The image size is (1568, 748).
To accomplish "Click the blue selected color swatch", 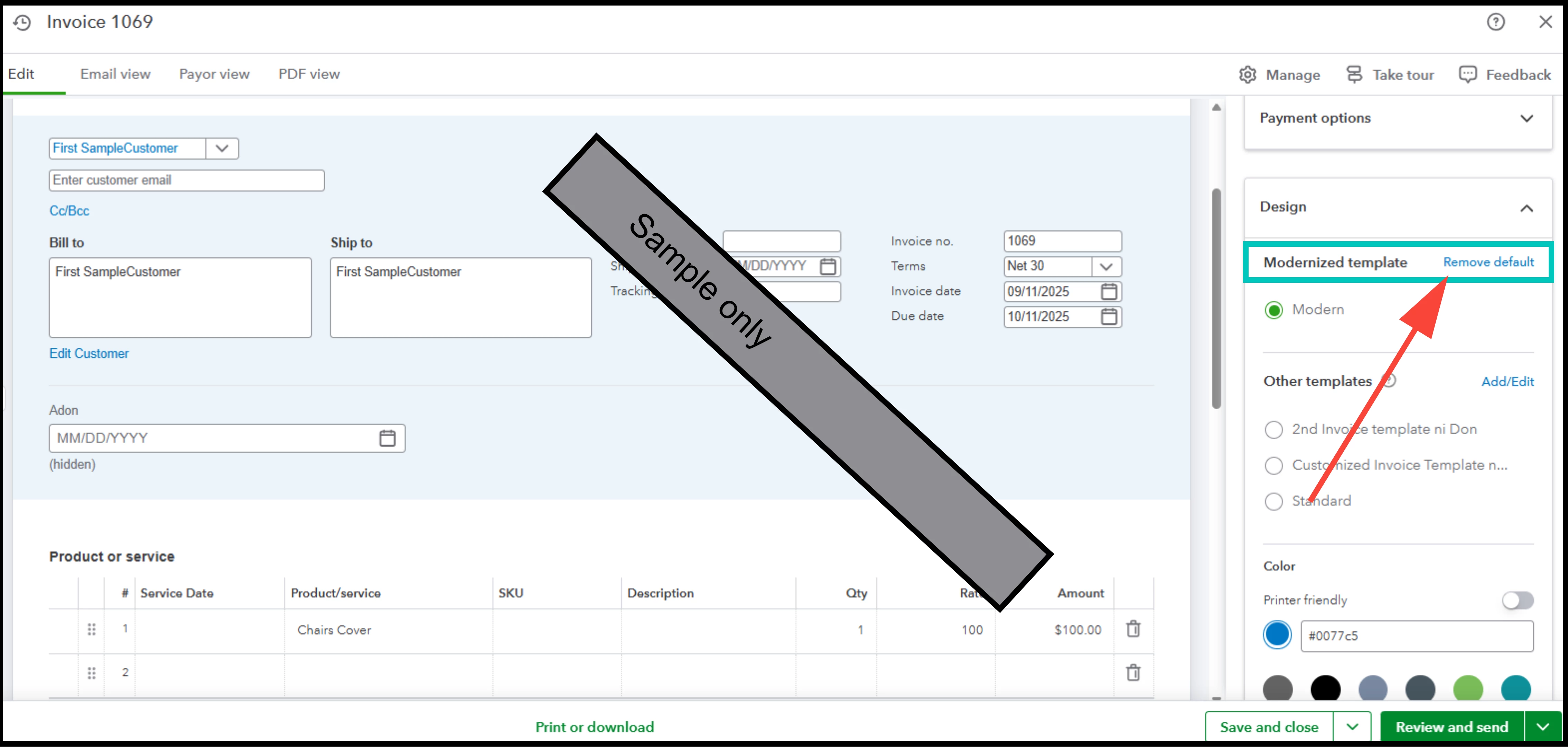I will (x=1277, y=635).
